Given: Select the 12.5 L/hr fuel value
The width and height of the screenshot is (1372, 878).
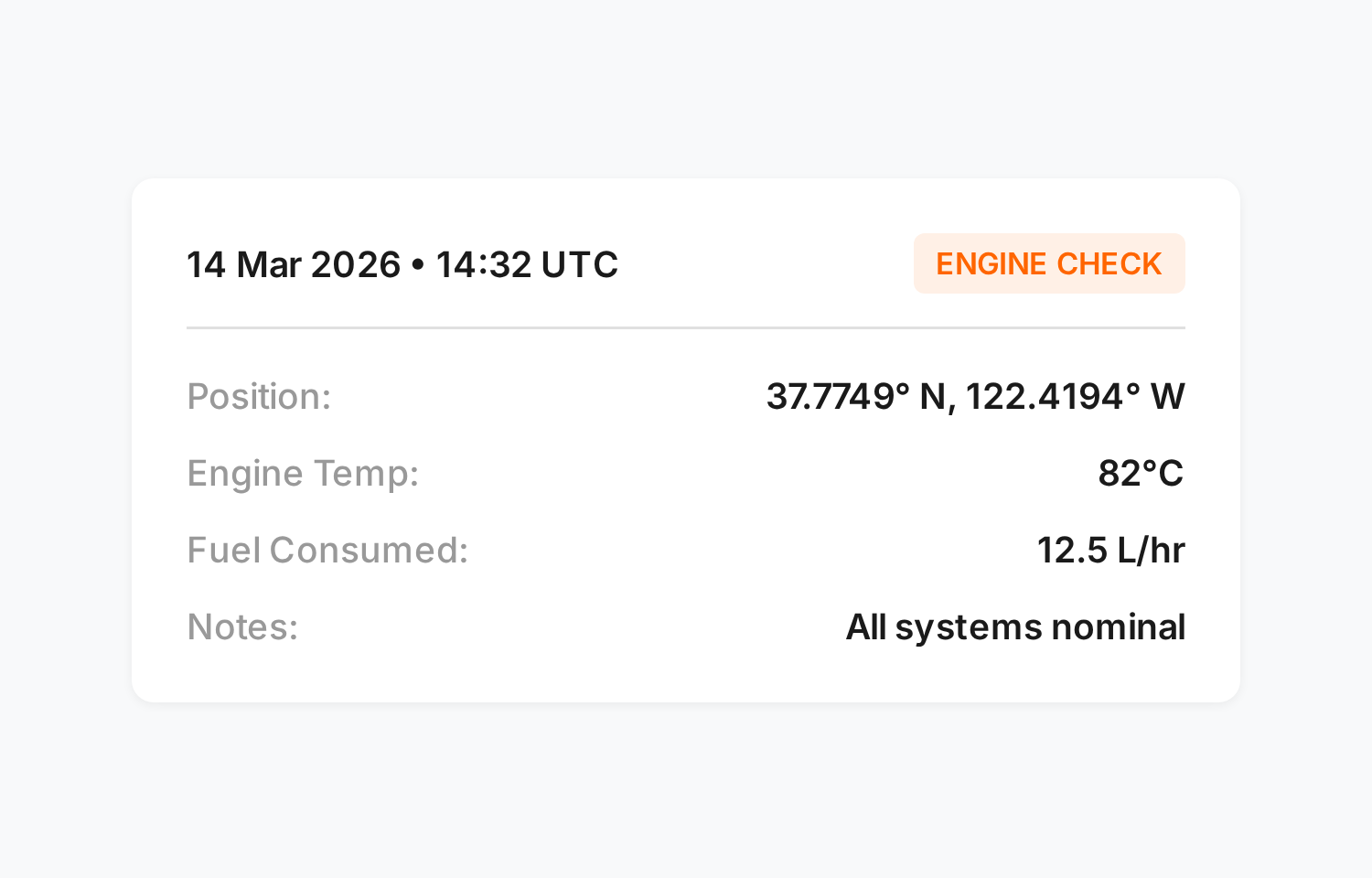Looking at the screenshot, I should coord(1110,551).
